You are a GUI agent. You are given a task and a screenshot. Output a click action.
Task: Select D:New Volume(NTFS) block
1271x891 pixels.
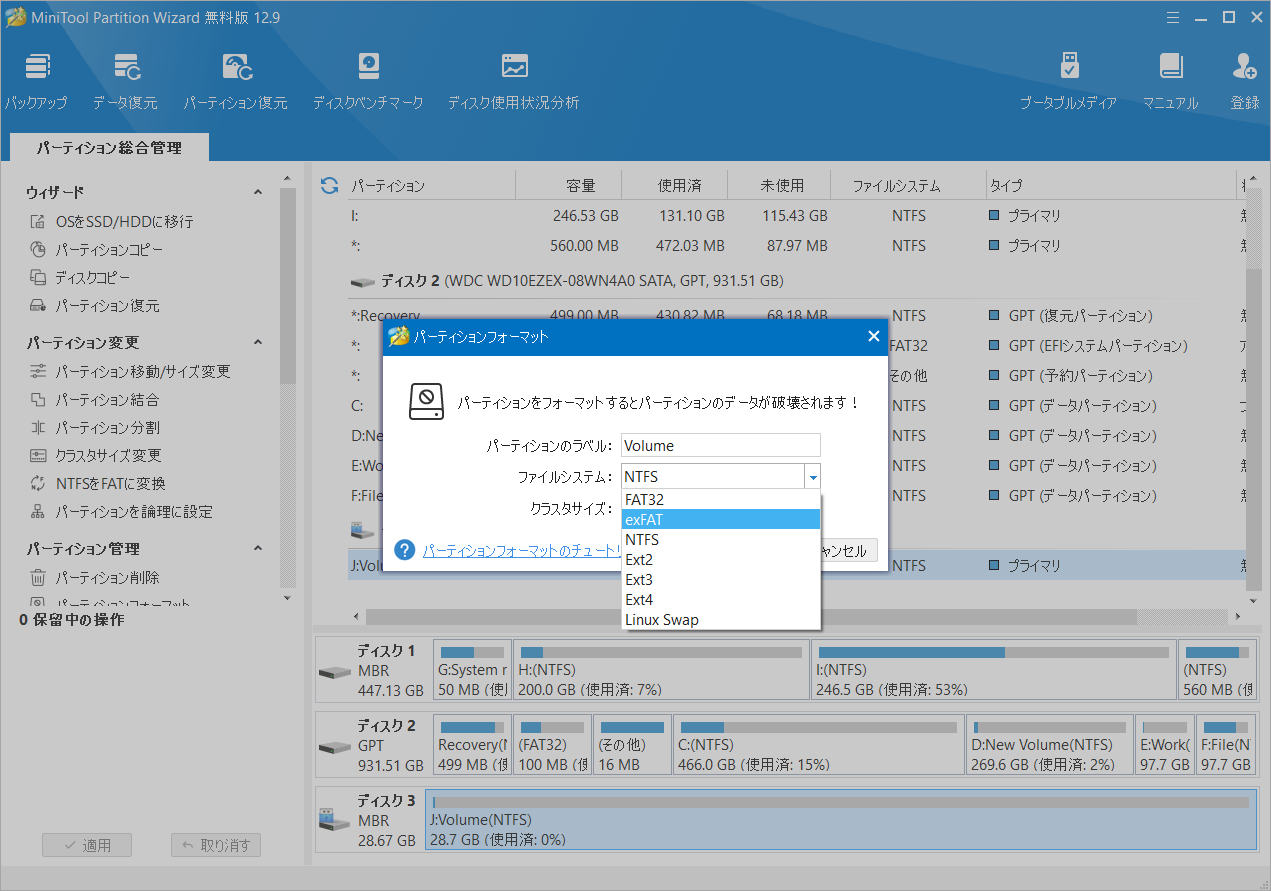tap(1050, 745)
